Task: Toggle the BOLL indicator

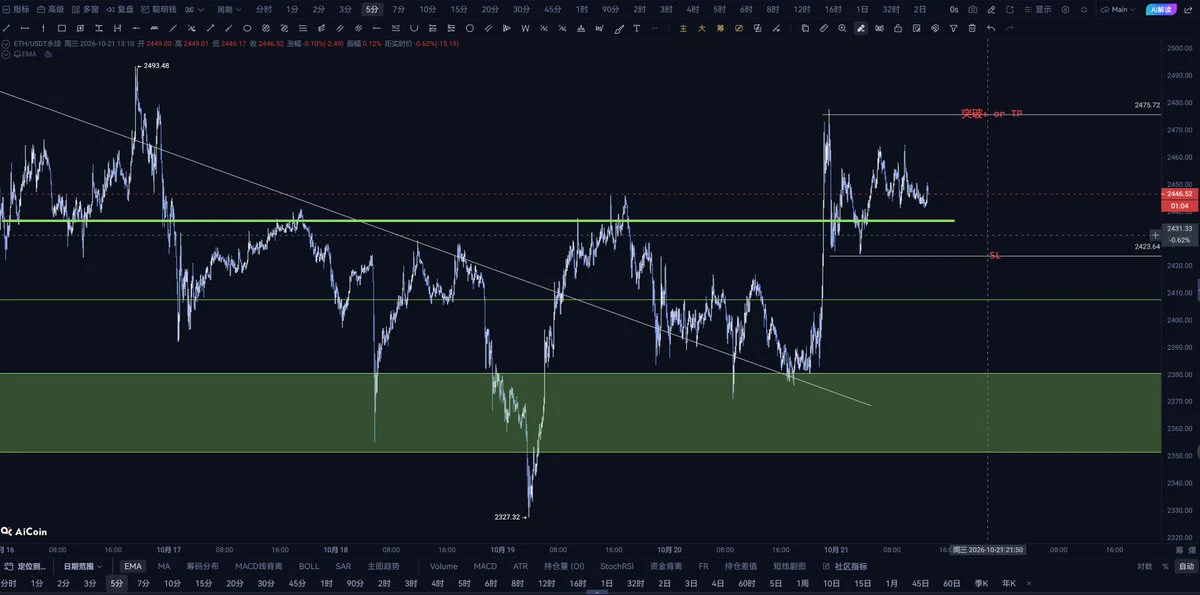Action: (x=309, y=566)
